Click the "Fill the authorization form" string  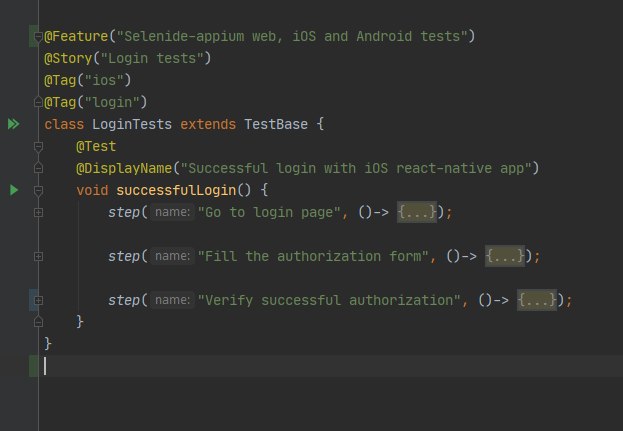click(313, 256)
